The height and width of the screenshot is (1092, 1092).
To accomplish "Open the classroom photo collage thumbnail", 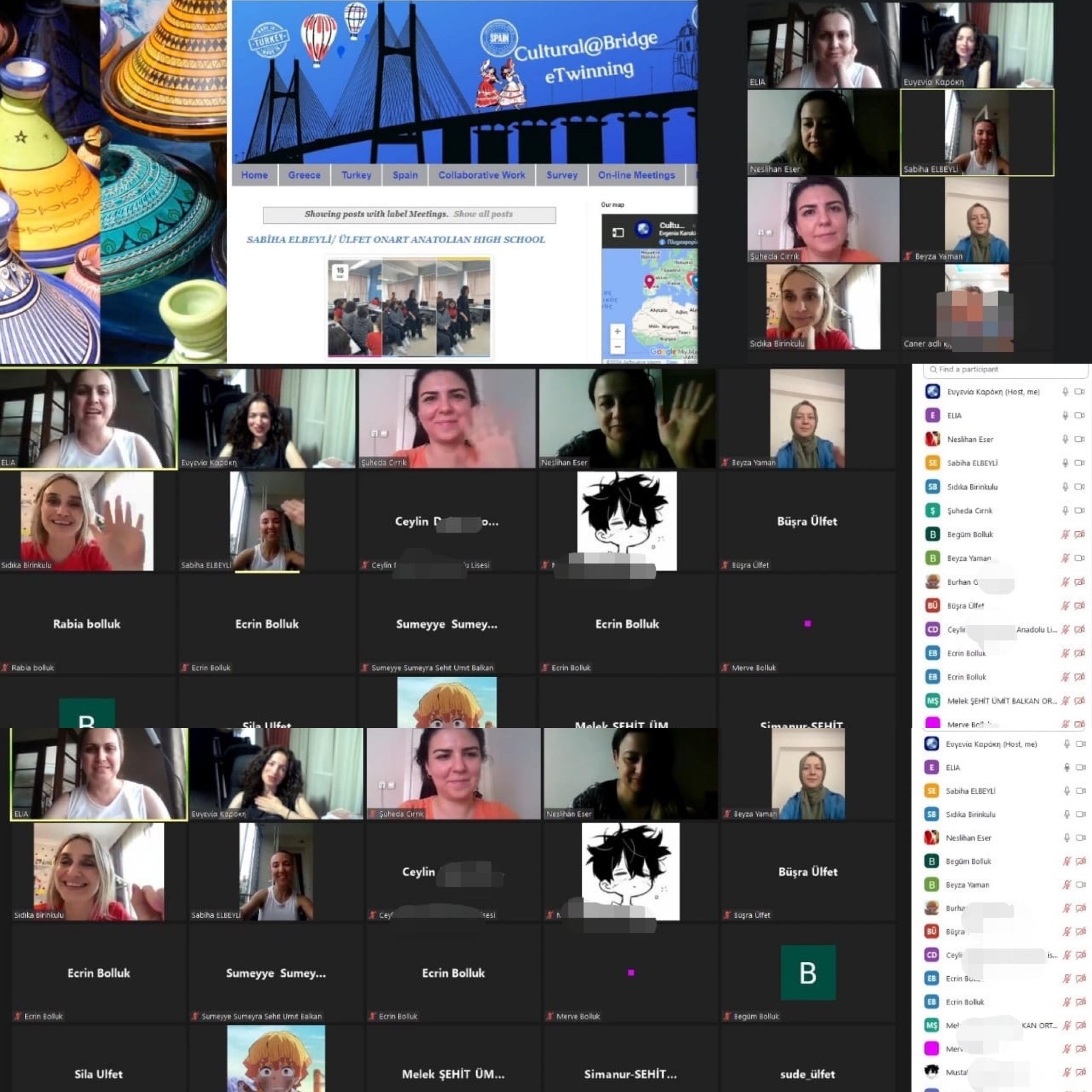I will [x=408, y=308].
